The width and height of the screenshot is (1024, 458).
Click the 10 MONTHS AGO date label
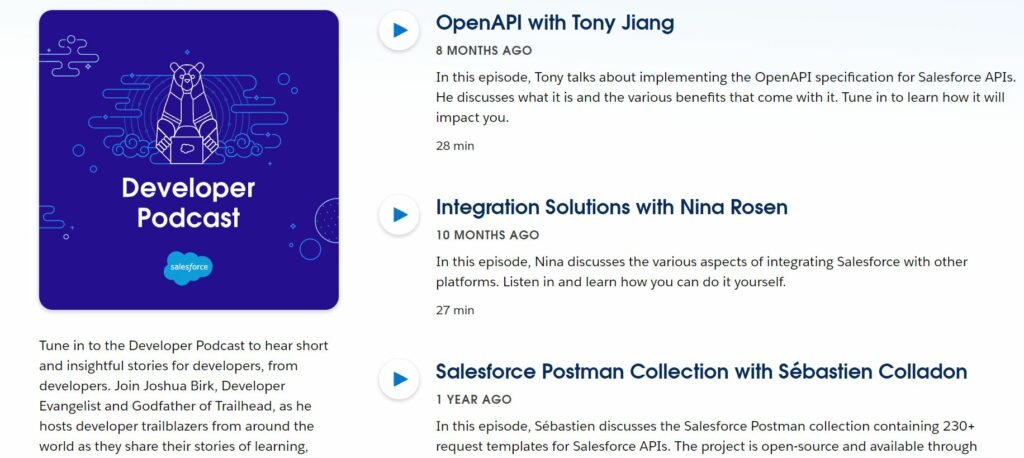[487, 235]
